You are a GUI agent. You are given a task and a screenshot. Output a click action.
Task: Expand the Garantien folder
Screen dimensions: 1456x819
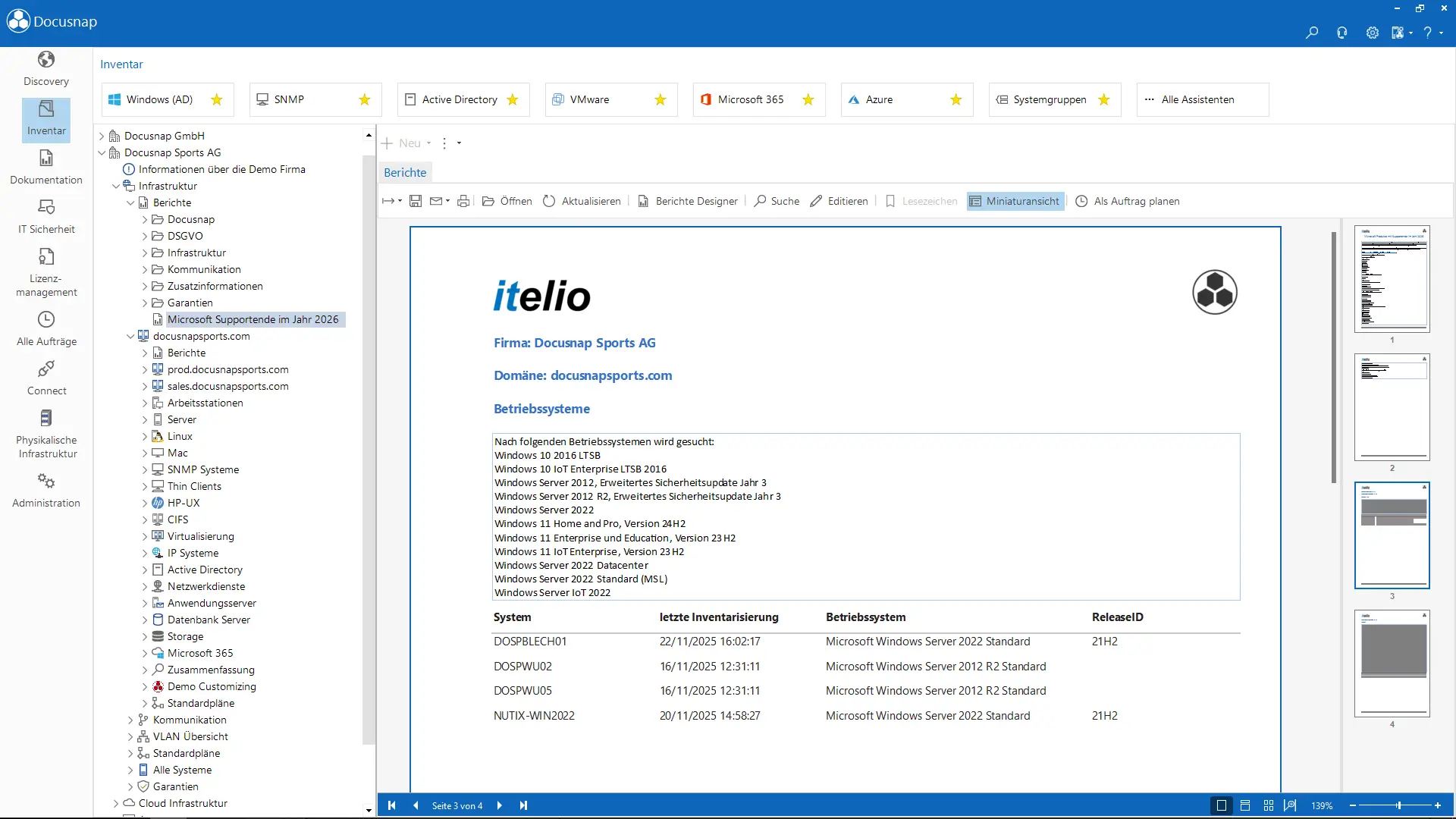[x=144, y=303]
